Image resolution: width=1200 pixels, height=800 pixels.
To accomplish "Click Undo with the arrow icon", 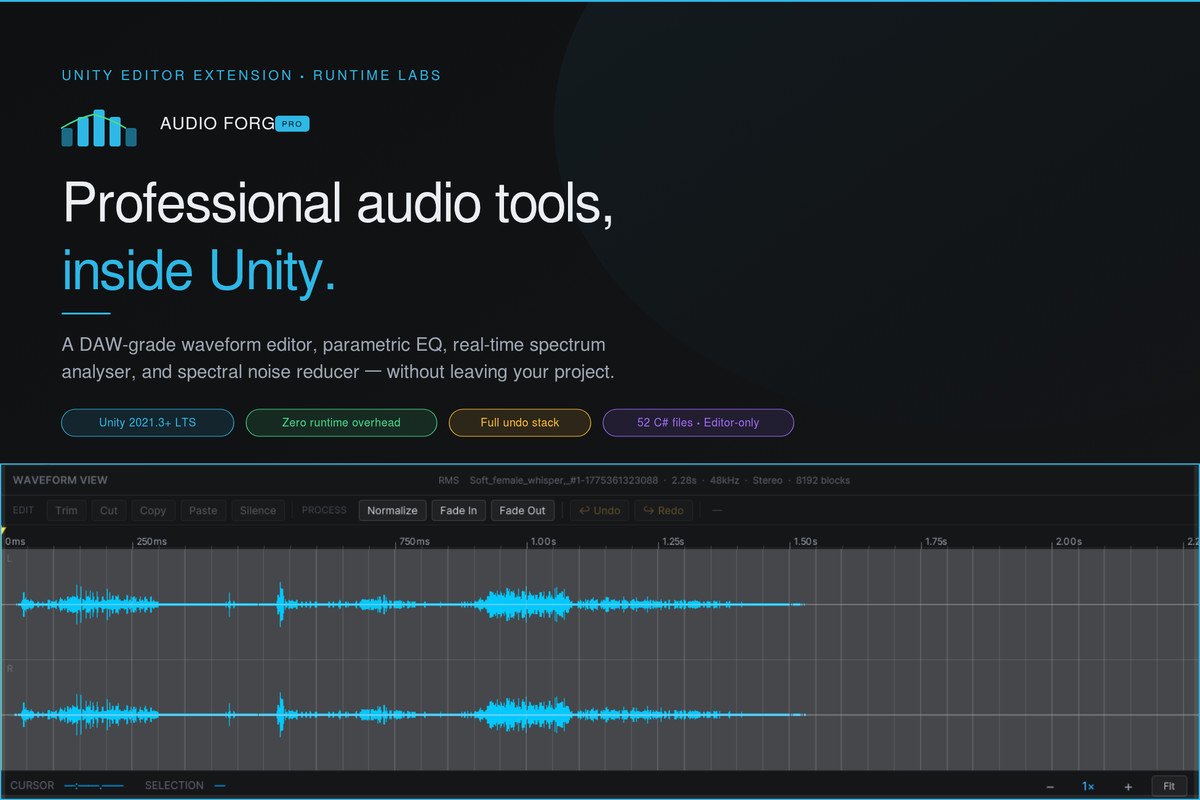I will (x=599, y=510).
